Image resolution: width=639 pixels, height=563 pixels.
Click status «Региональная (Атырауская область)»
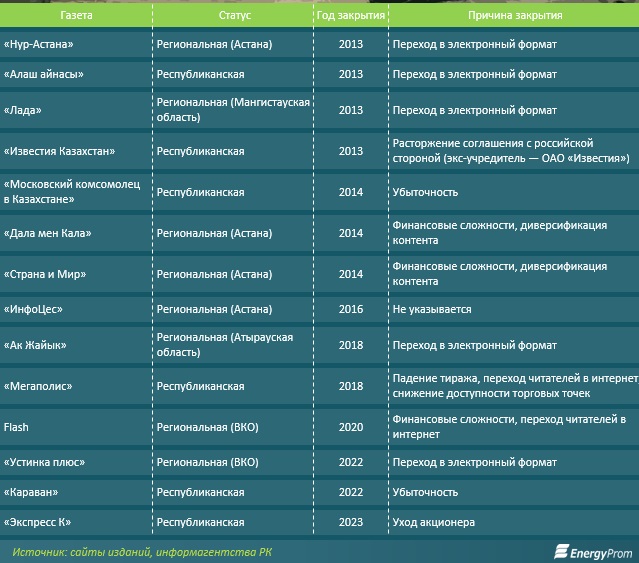[x=225, y=345]
